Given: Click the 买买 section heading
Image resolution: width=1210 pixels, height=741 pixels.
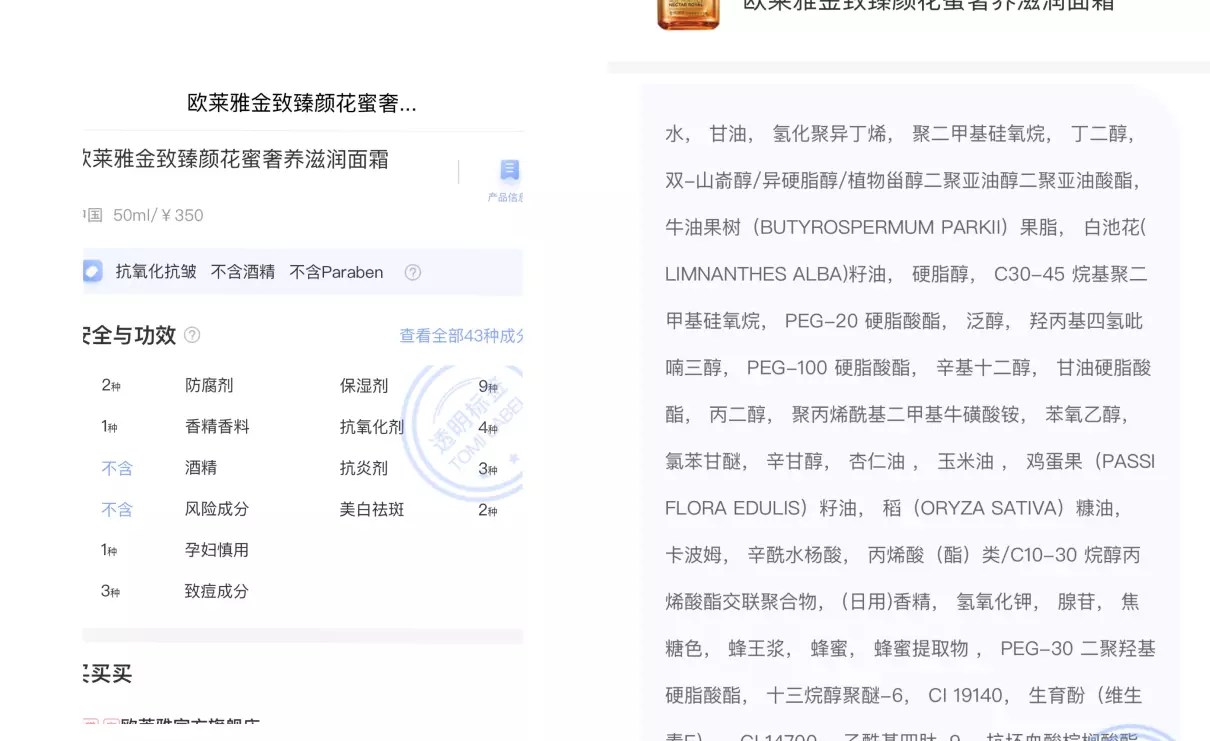Looking at the screenshot, I should [x=109, y=673].
